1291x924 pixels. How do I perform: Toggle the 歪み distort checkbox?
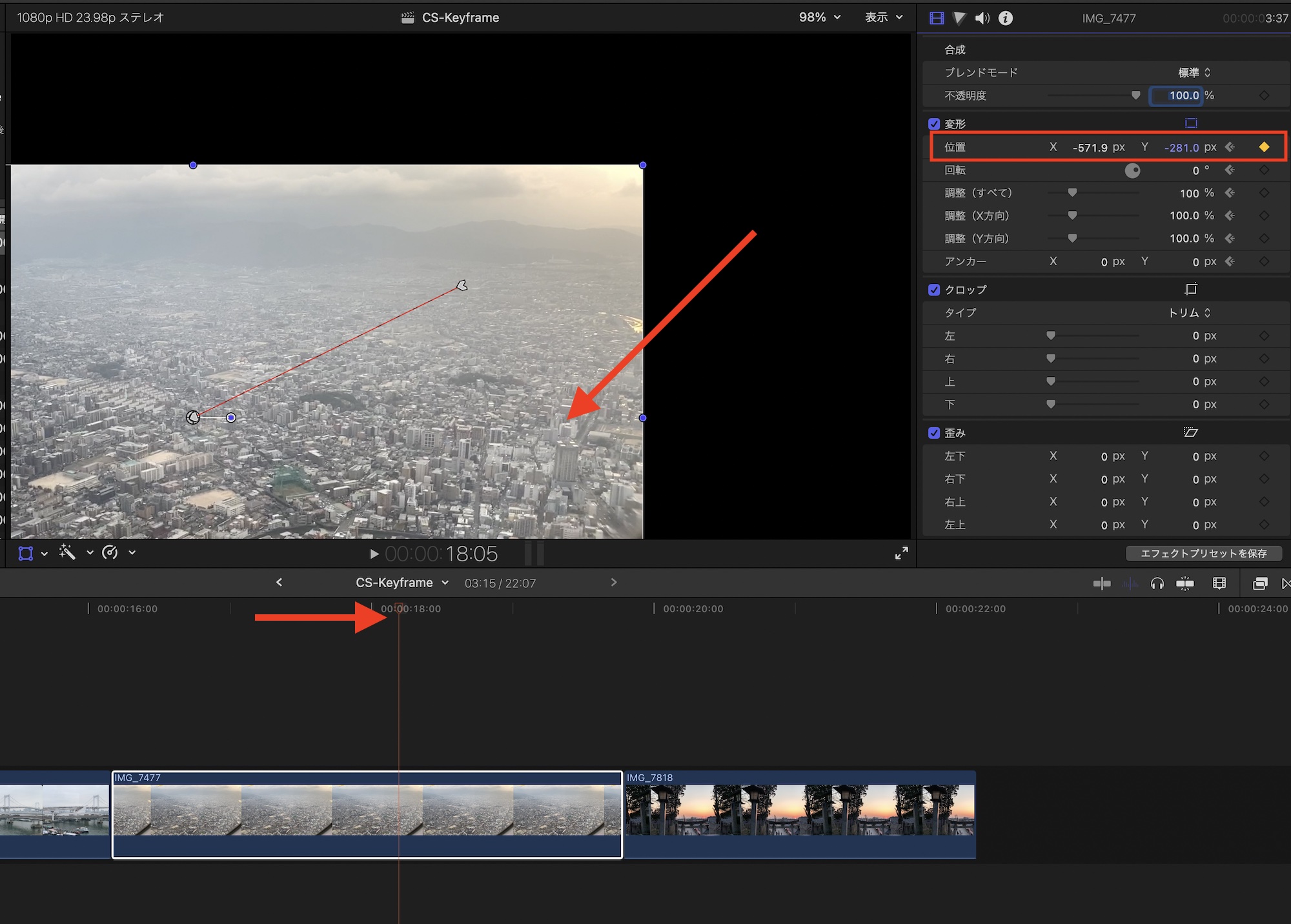[x=934, y=433]
